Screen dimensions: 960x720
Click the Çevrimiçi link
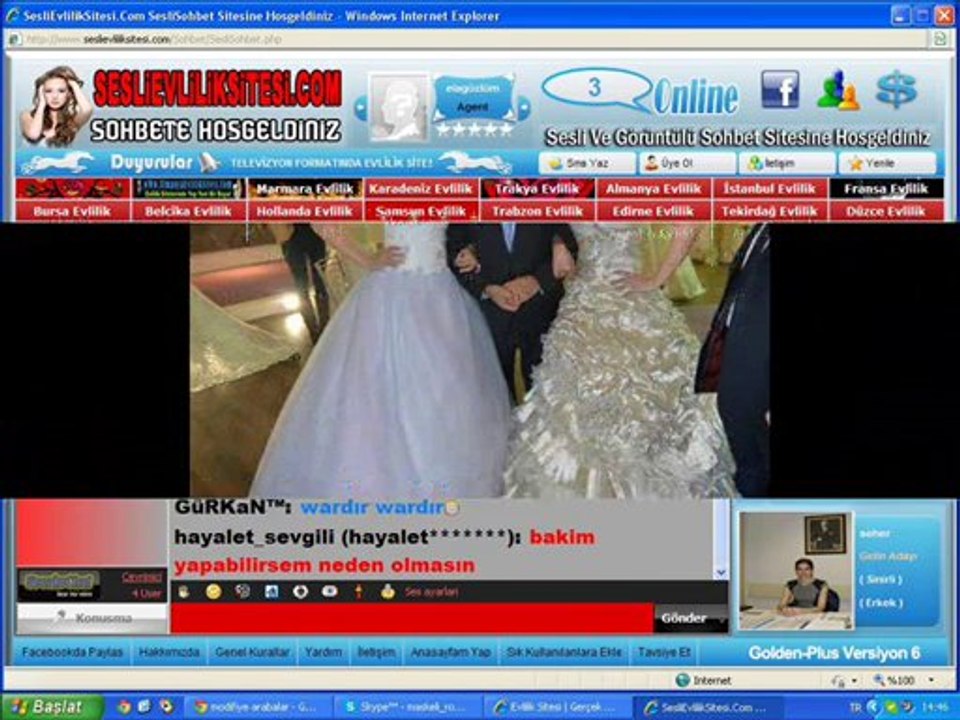pos(141,577)
